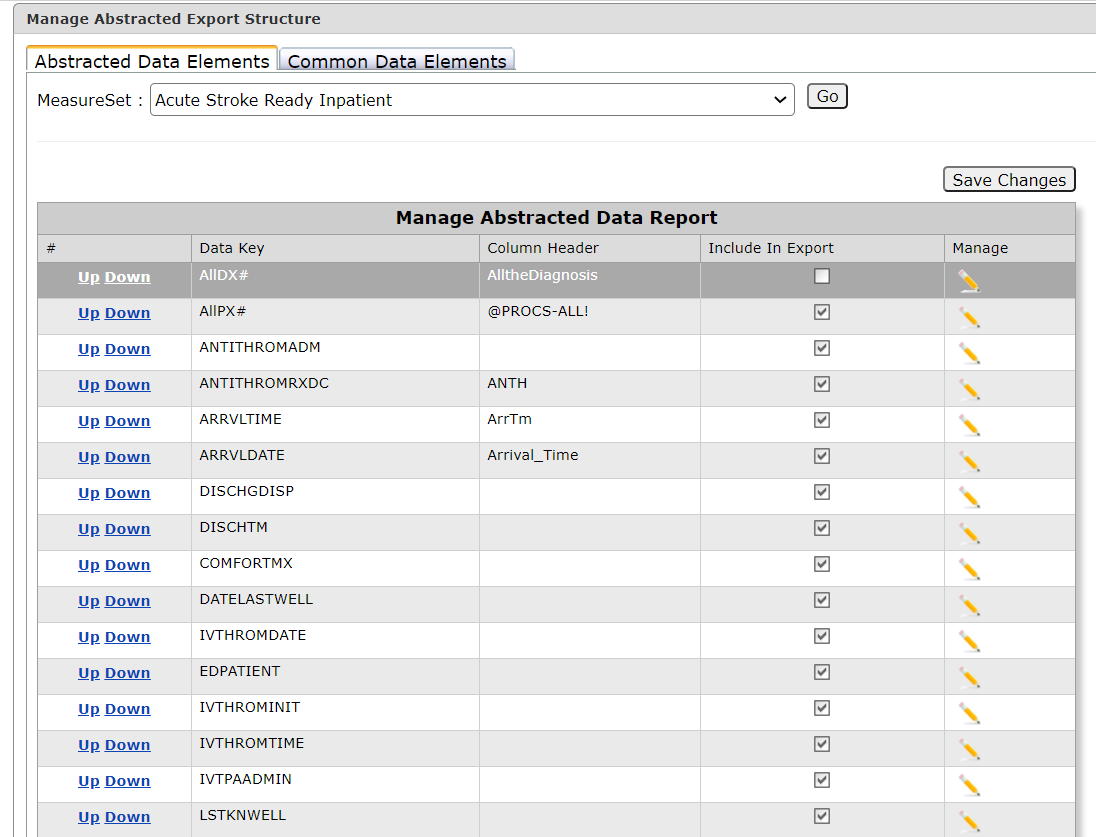Screen dimensions: 1096x837
Task: Move DATELASTWELL row down
Action: click(127, 601)
